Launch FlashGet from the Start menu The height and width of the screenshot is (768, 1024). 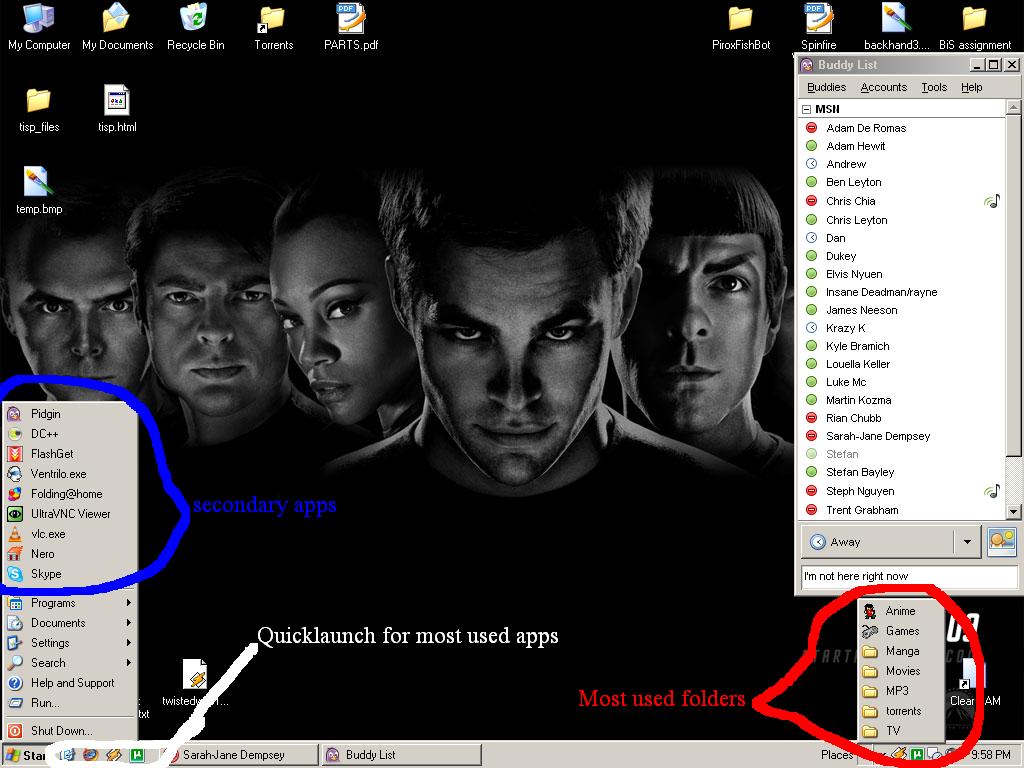pyautogui.click(x=70, y=454)
